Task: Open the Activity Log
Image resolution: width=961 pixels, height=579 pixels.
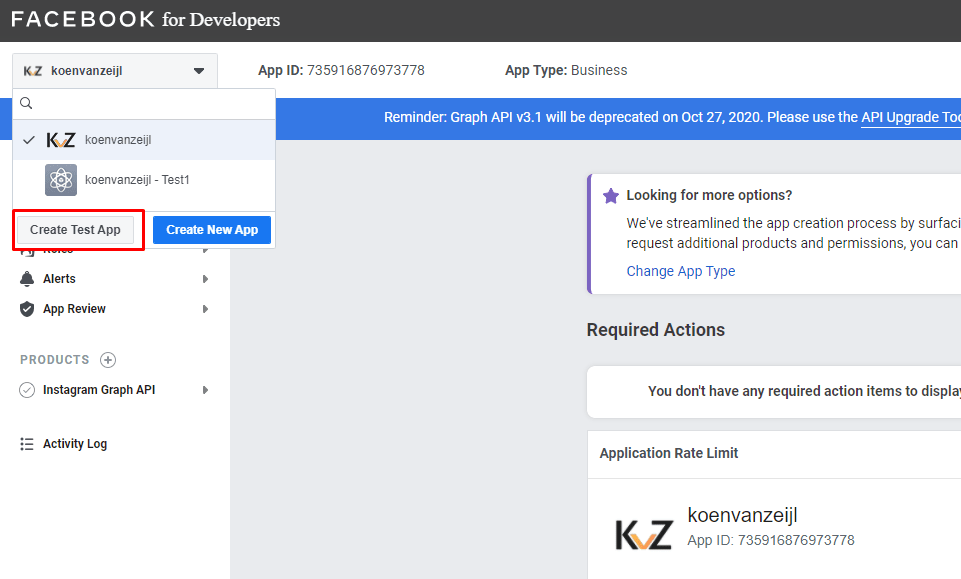Action: tap(75, 444)
